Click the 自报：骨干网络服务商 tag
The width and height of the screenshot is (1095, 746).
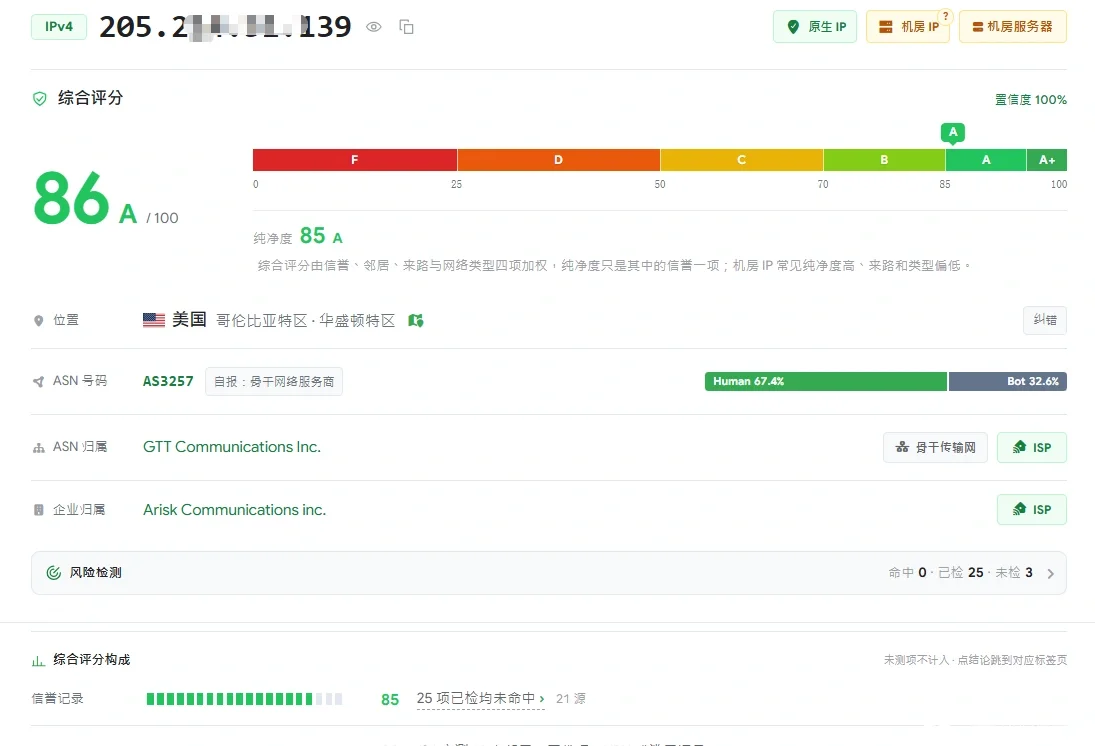click(274, 381)
